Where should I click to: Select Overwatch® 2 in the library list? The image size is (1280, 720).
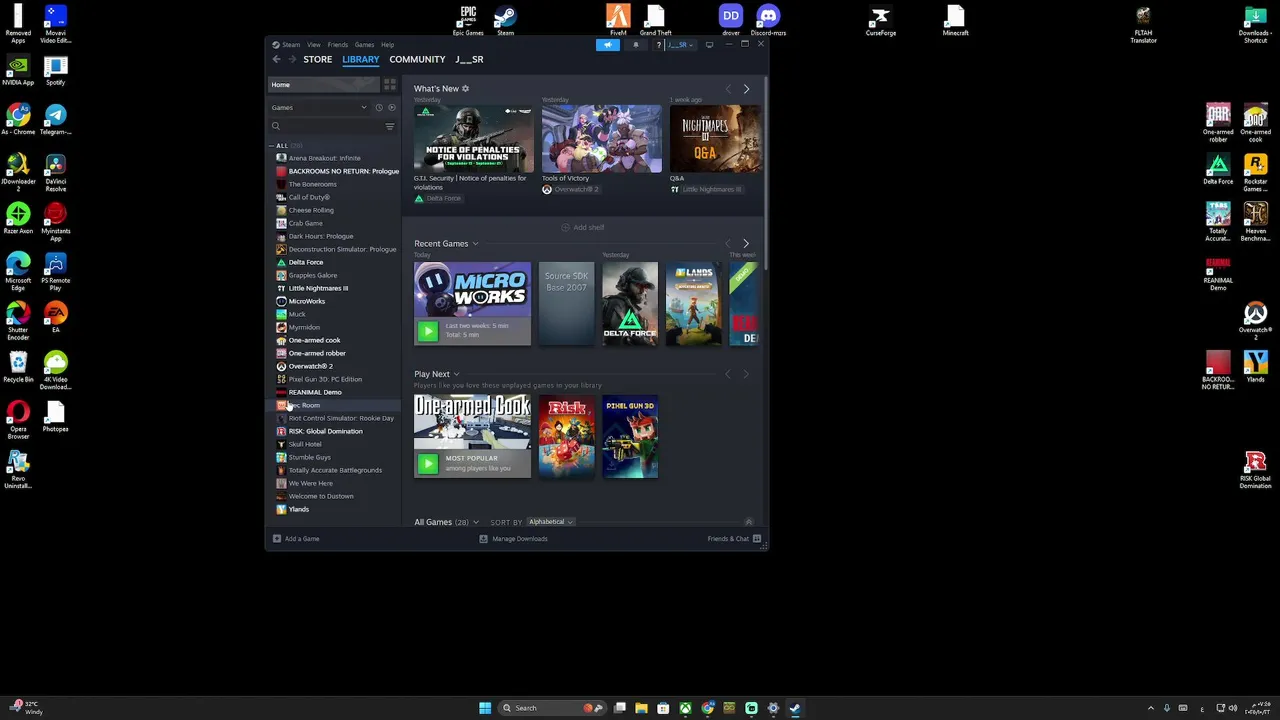click(x=311, y=366)
